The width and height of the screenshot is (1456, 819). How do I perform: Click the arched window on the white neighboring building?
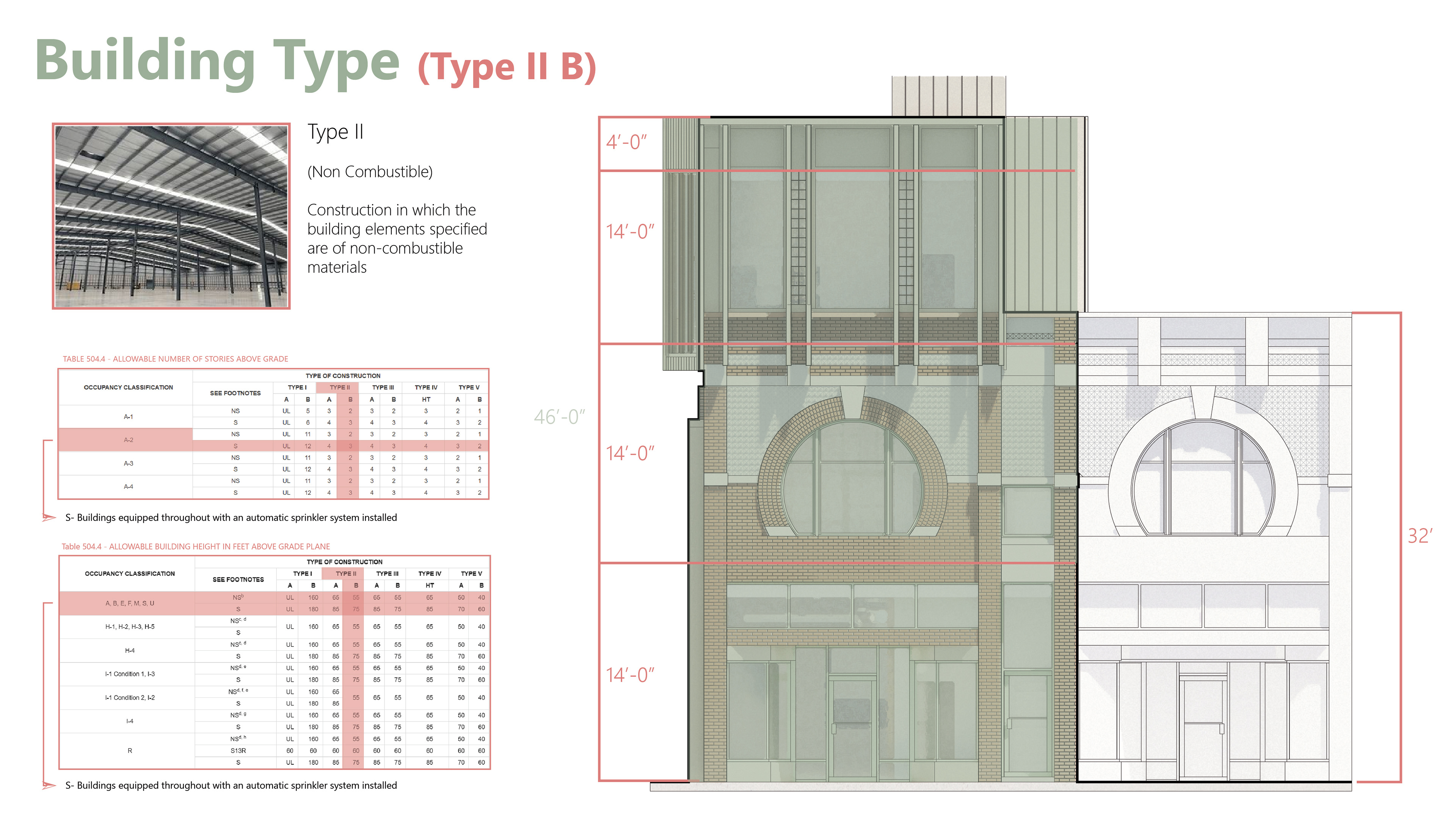1203,478
